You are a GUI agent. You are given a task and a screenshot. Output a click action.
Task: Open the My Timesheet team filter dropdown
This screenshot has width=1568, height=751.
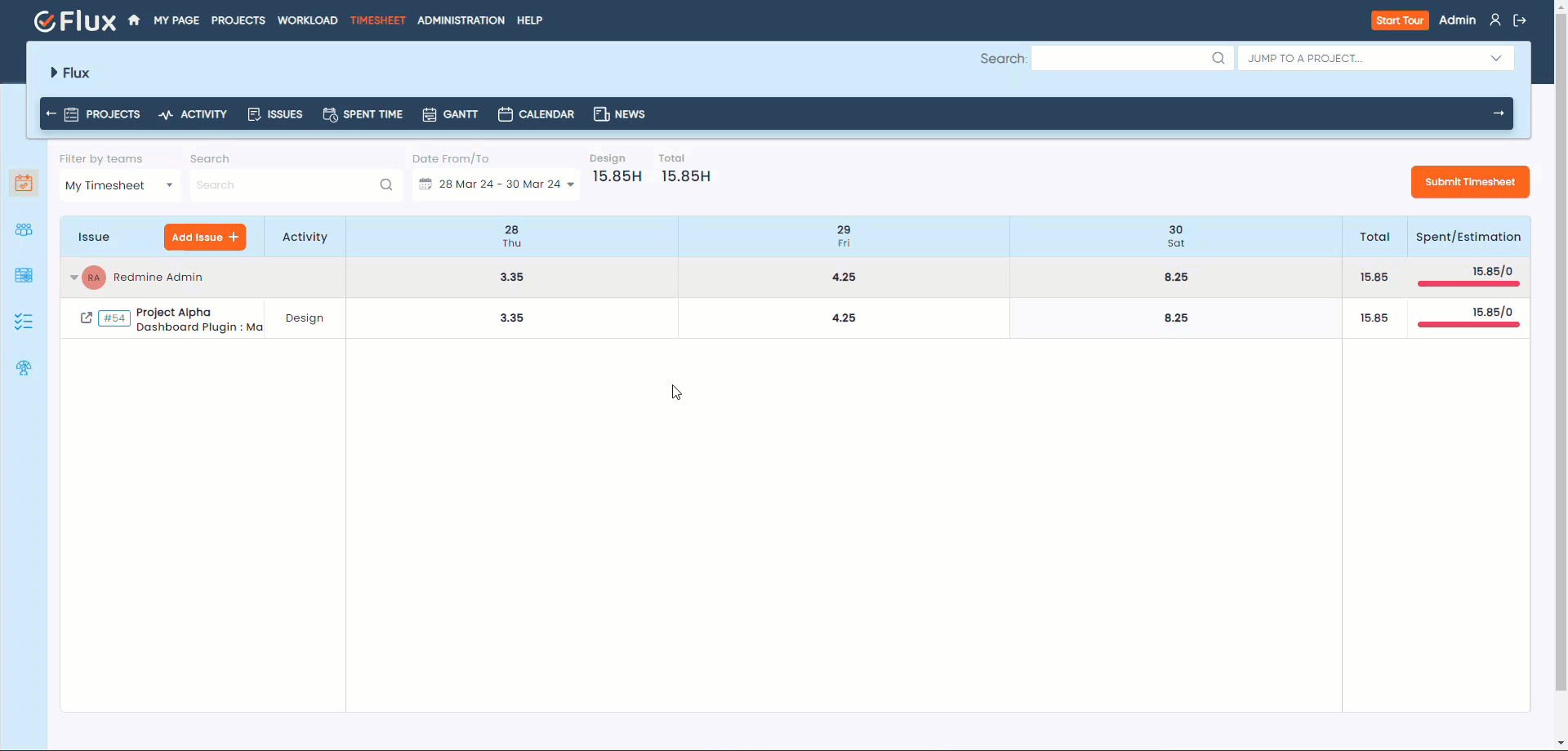coord(119,185)
